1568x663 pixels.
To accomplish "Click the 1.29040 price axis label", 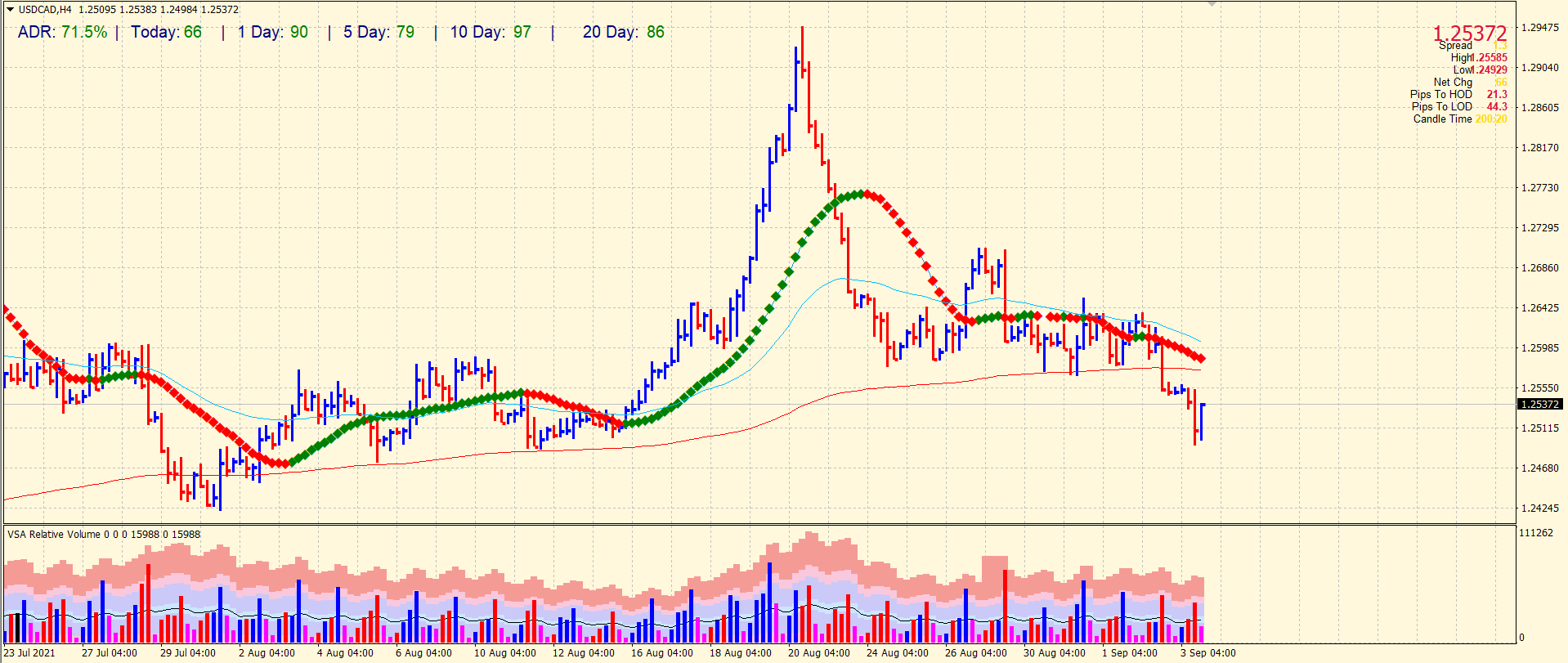I will (1539, 68).
